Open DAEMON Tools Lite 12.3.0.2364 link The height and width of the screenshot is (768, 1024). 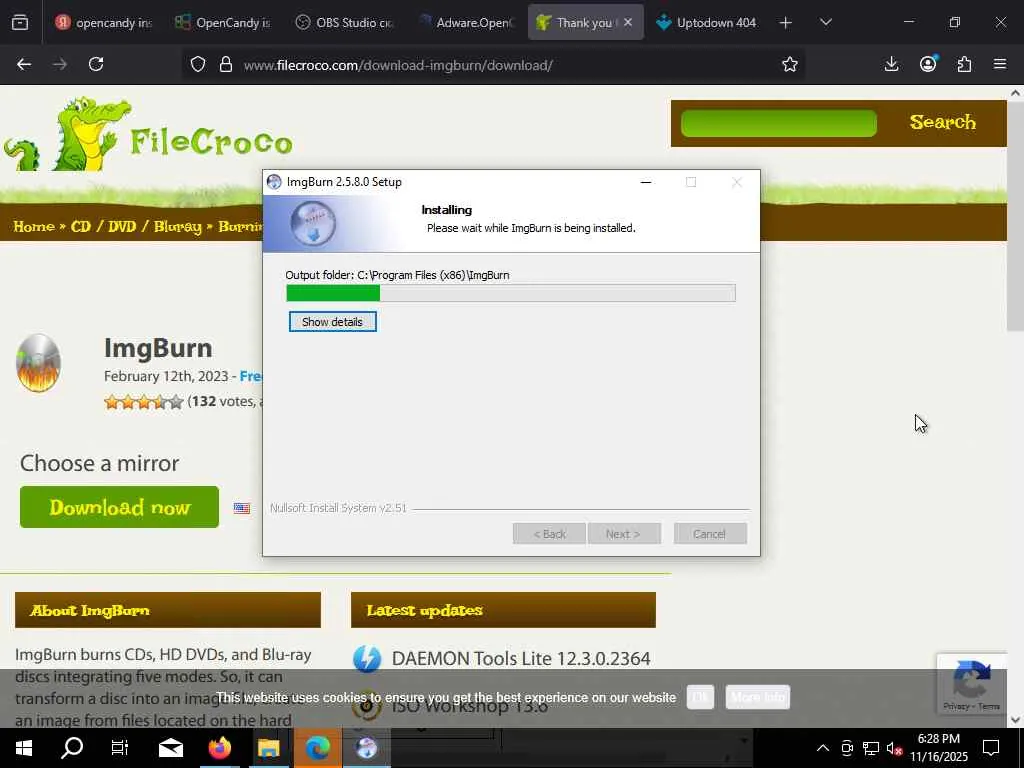(520, 658)
